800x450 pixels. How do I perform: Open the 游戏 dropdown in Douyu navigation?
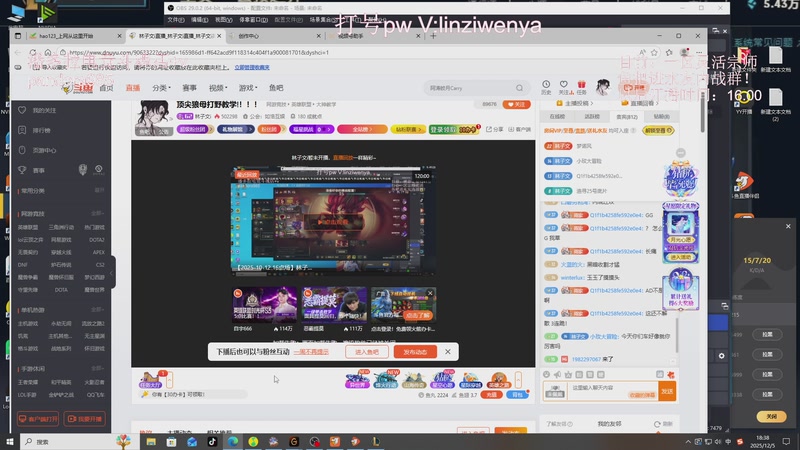click(248, 88)
